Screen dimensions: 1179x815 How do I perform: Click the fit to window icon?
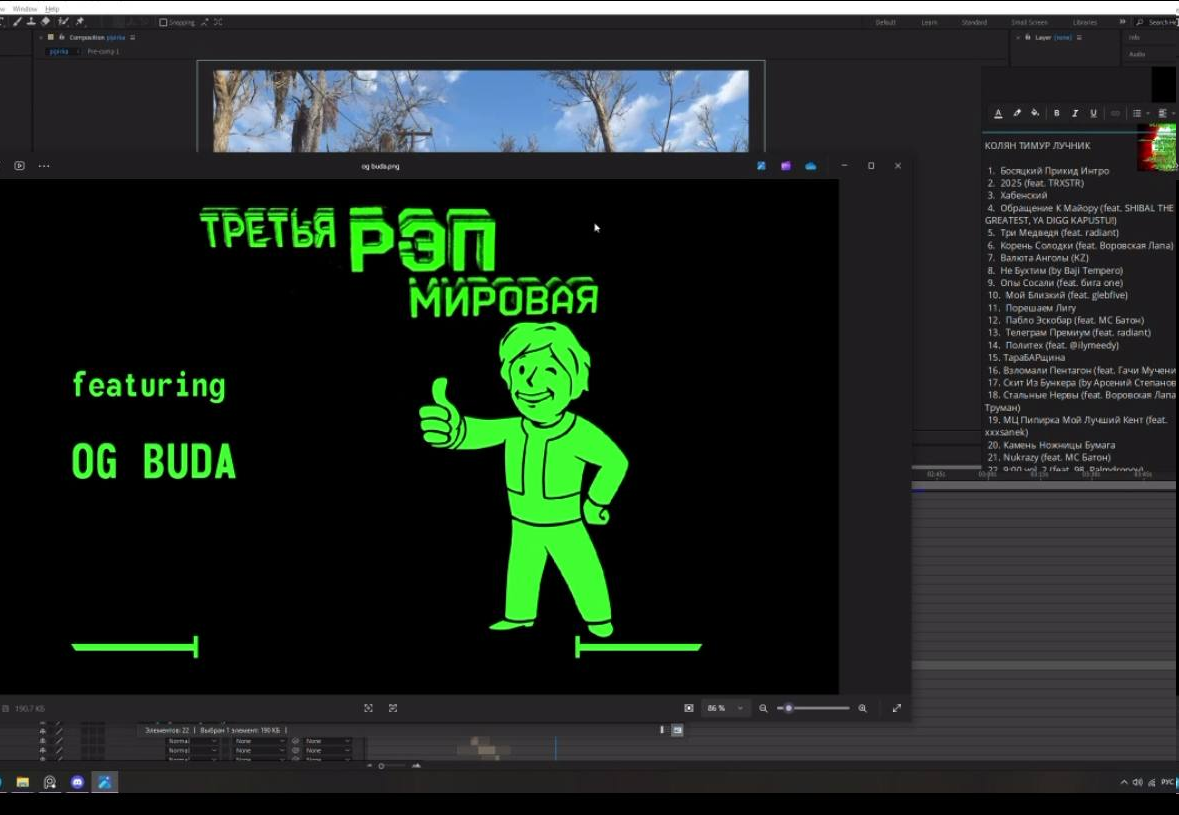pyautogui.click(x=368, y=708)
